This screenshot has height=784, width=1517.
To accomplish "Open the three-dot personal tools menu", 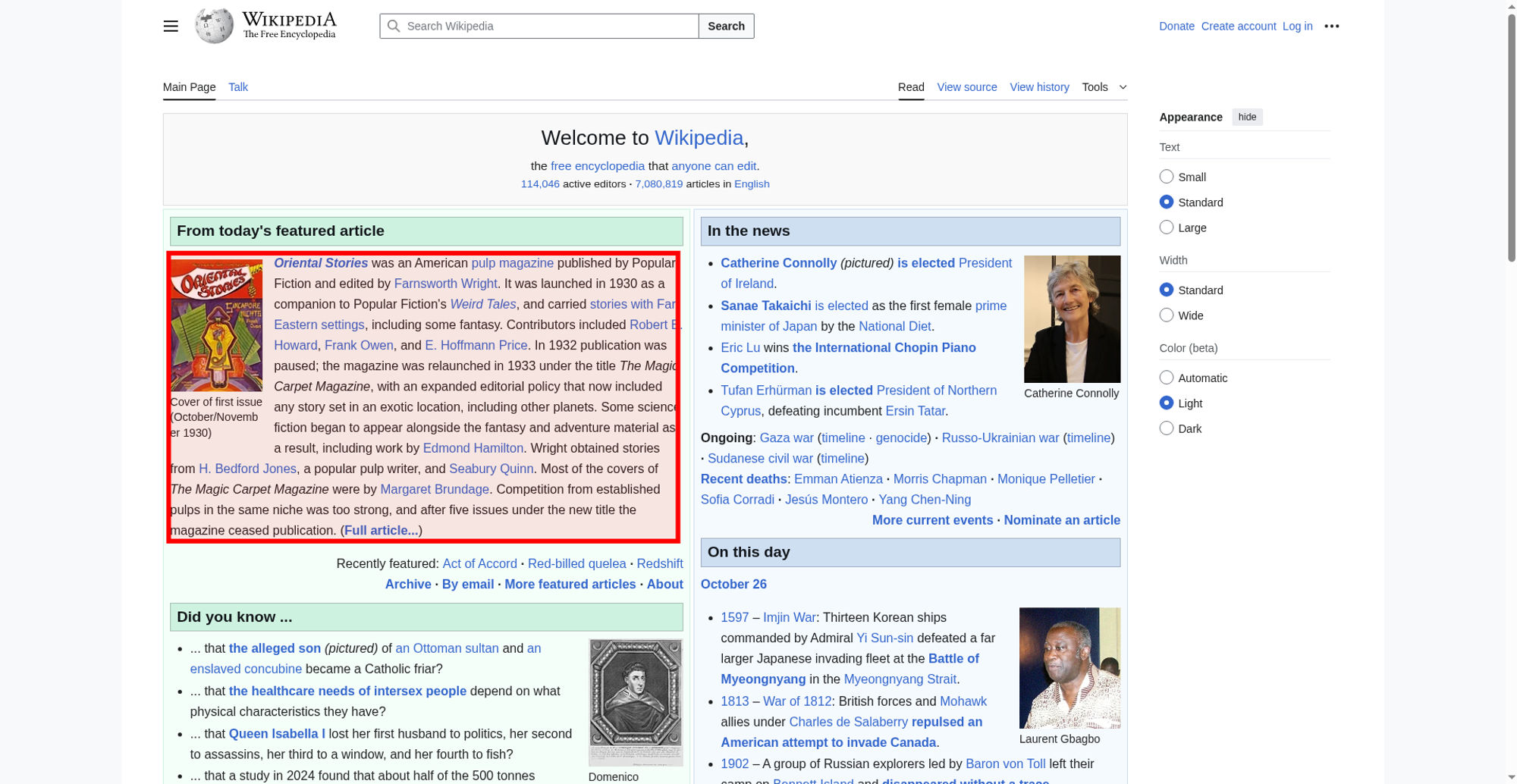I will (x=1331, y=26).
